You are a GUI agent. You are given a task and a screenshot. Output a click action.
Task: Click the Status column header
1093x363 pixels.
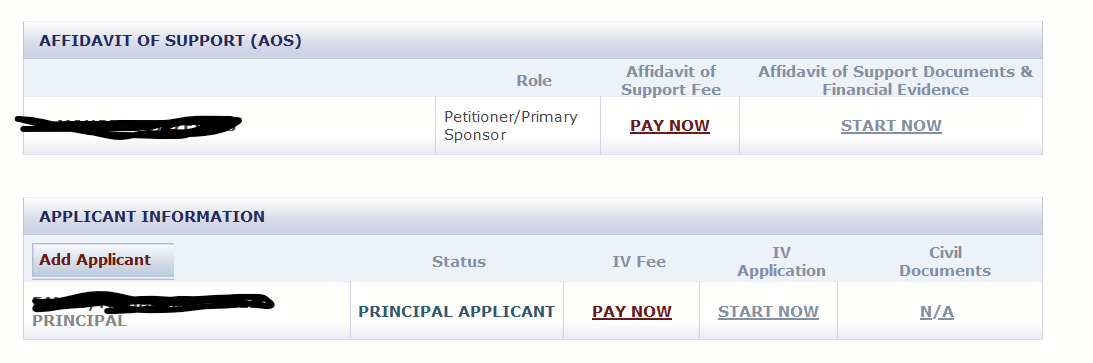[459, 262]
